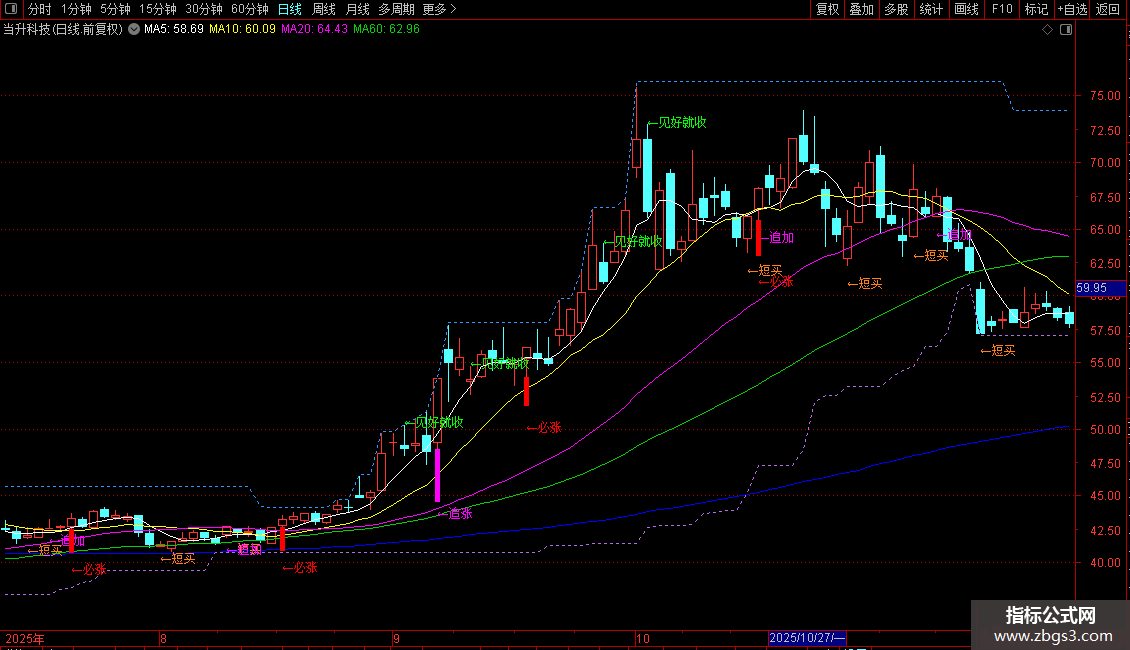Add the stock via +自选
This screenshot has width=1130, height=650.
[x=1072, y=9]
